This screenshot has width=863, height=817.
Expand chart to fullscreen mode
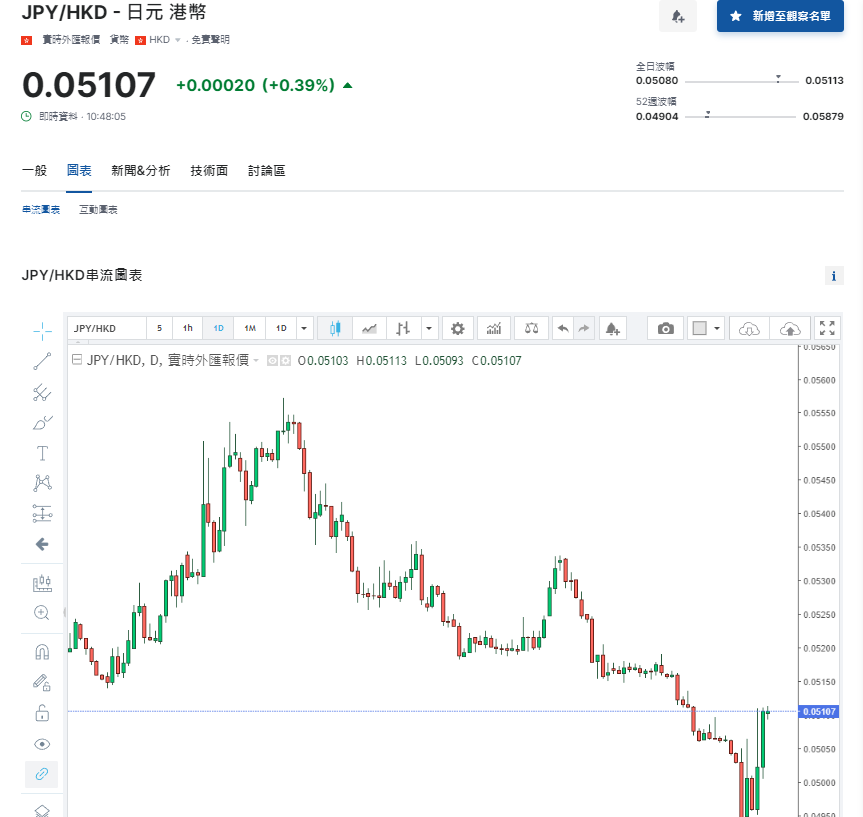pos(826,328)
